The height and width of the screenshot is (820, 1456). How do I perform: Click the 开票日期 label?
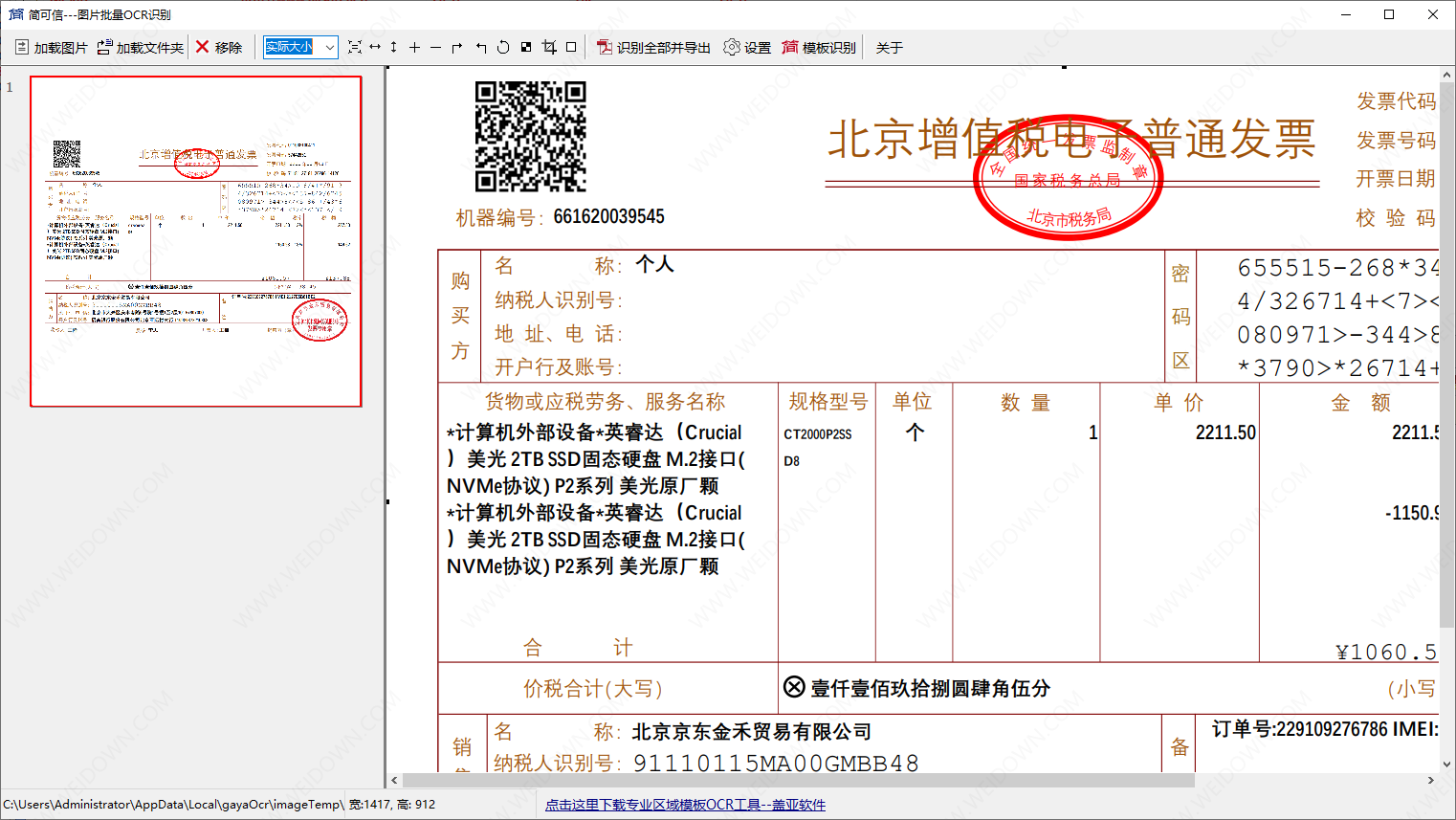[1396, 179]
